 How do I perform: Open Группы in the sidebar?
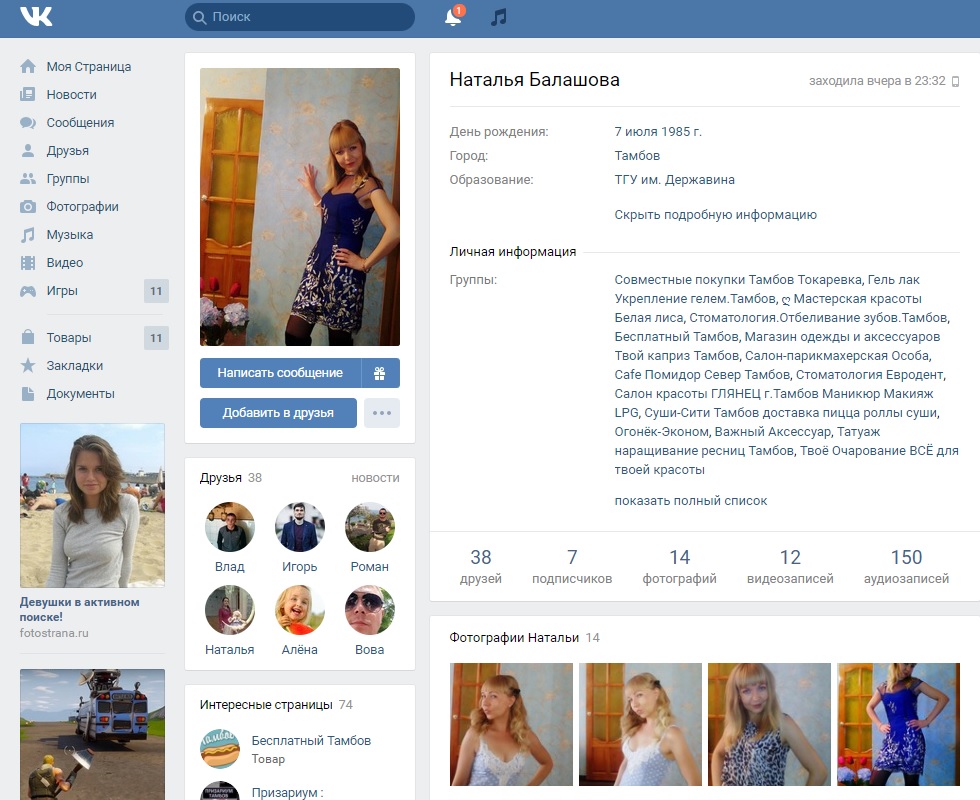(x=68, y=179)
